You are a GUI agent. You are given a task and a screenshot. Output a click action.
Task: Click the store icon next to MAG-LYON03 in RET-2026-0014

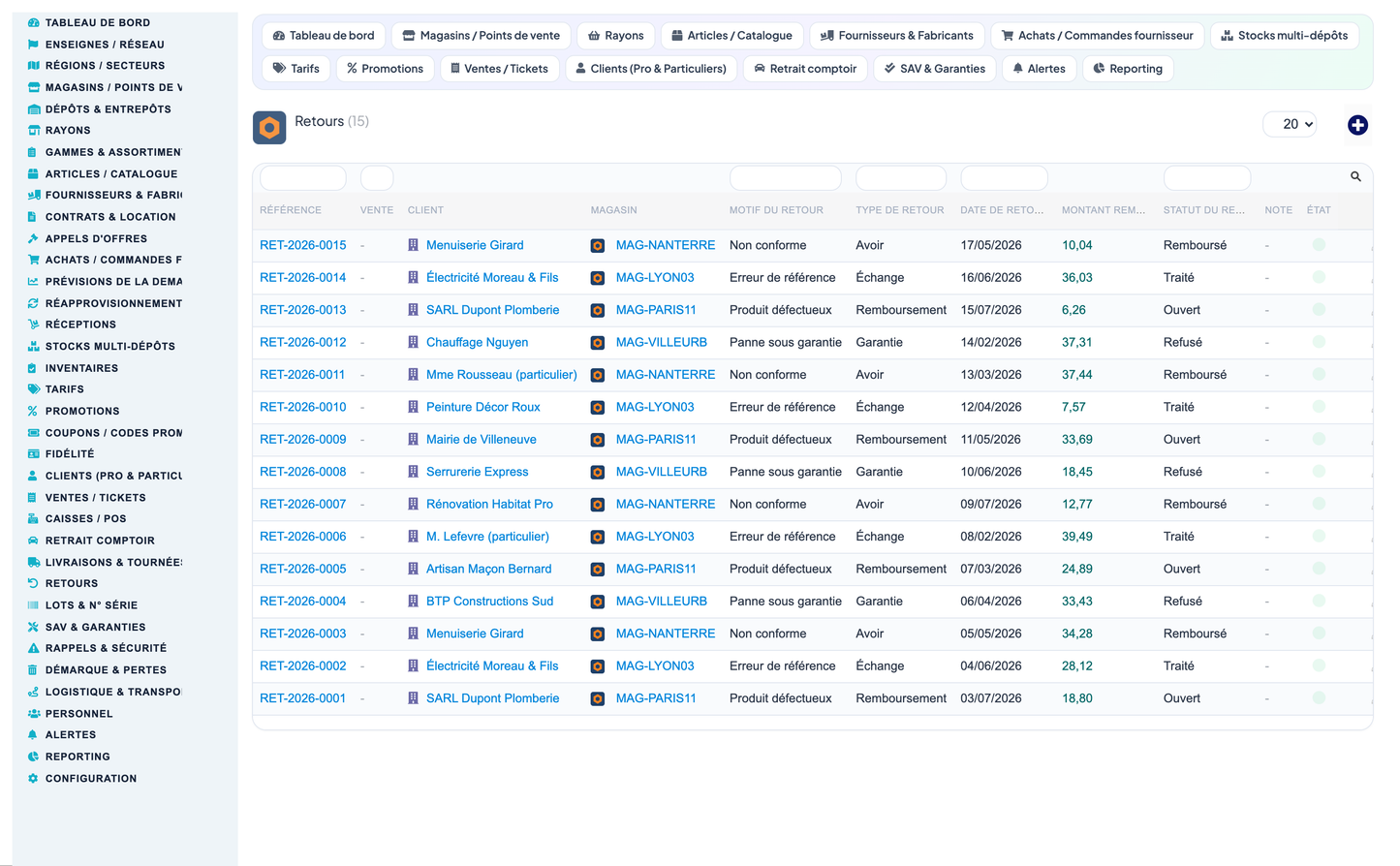click(x=598, y=278)
